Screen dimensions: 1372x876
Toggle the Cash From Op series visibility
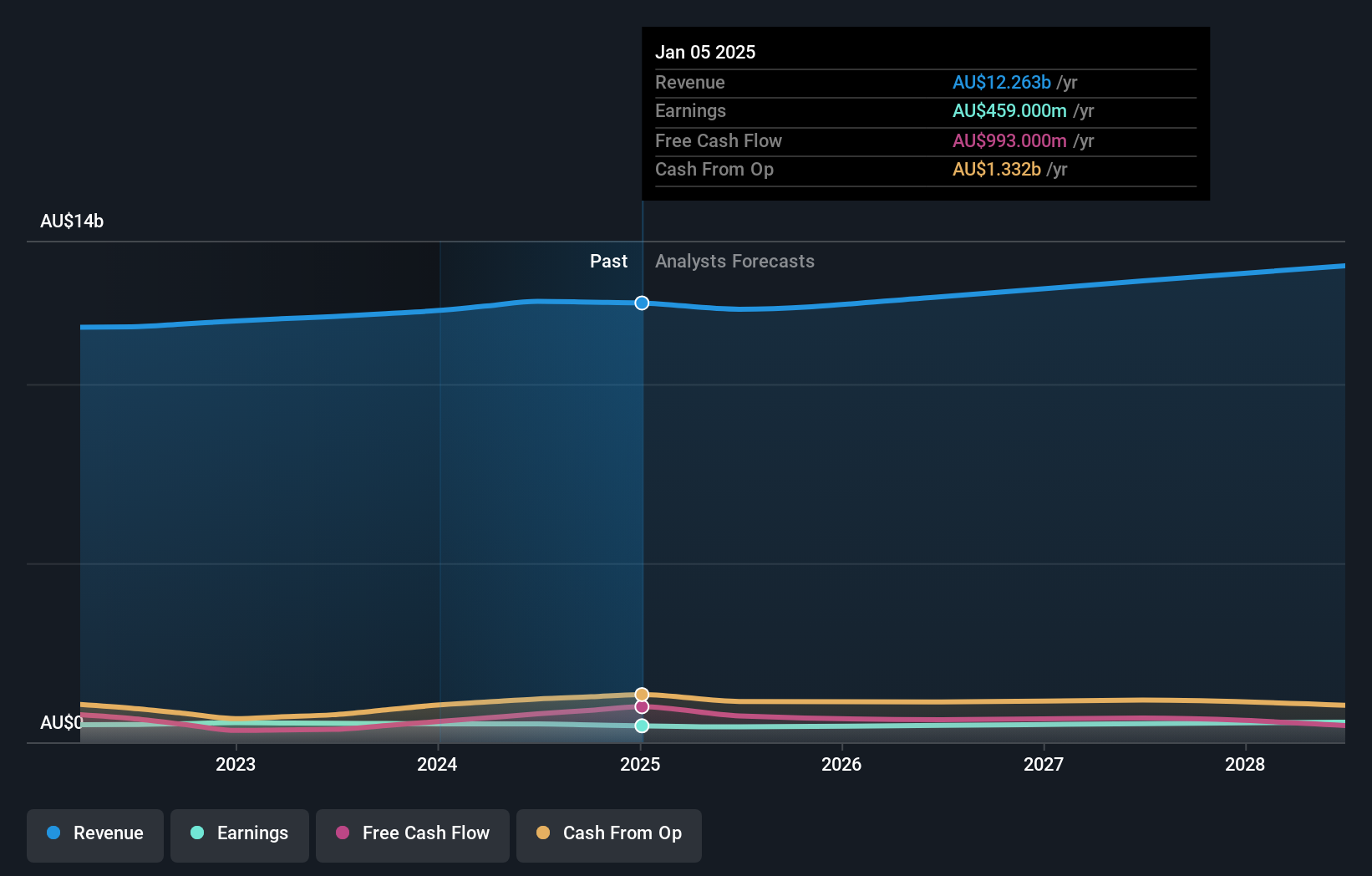609,835
